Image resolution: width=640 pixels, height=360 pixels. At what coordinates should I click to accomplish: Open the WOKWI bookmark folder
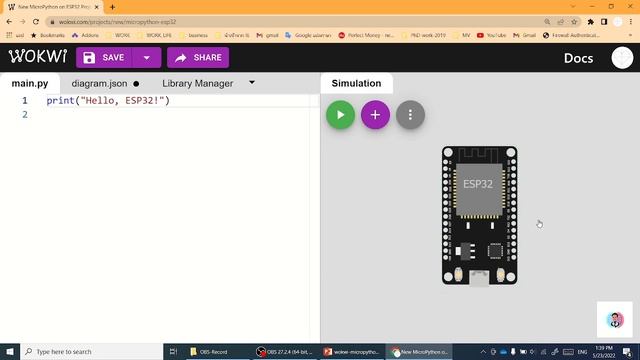[x=118, y=36]
